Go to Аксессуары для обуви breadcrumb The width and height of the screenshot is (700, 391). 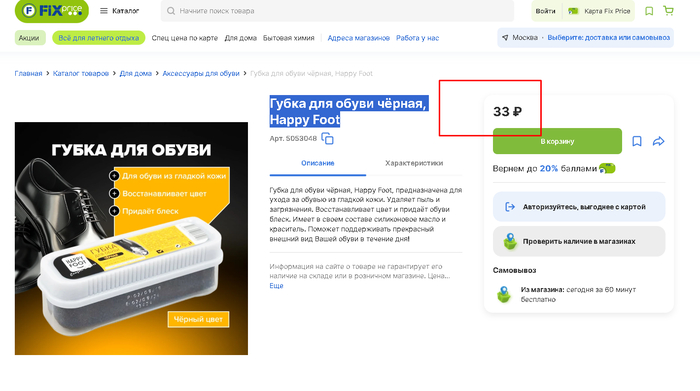tap(201, 73)
